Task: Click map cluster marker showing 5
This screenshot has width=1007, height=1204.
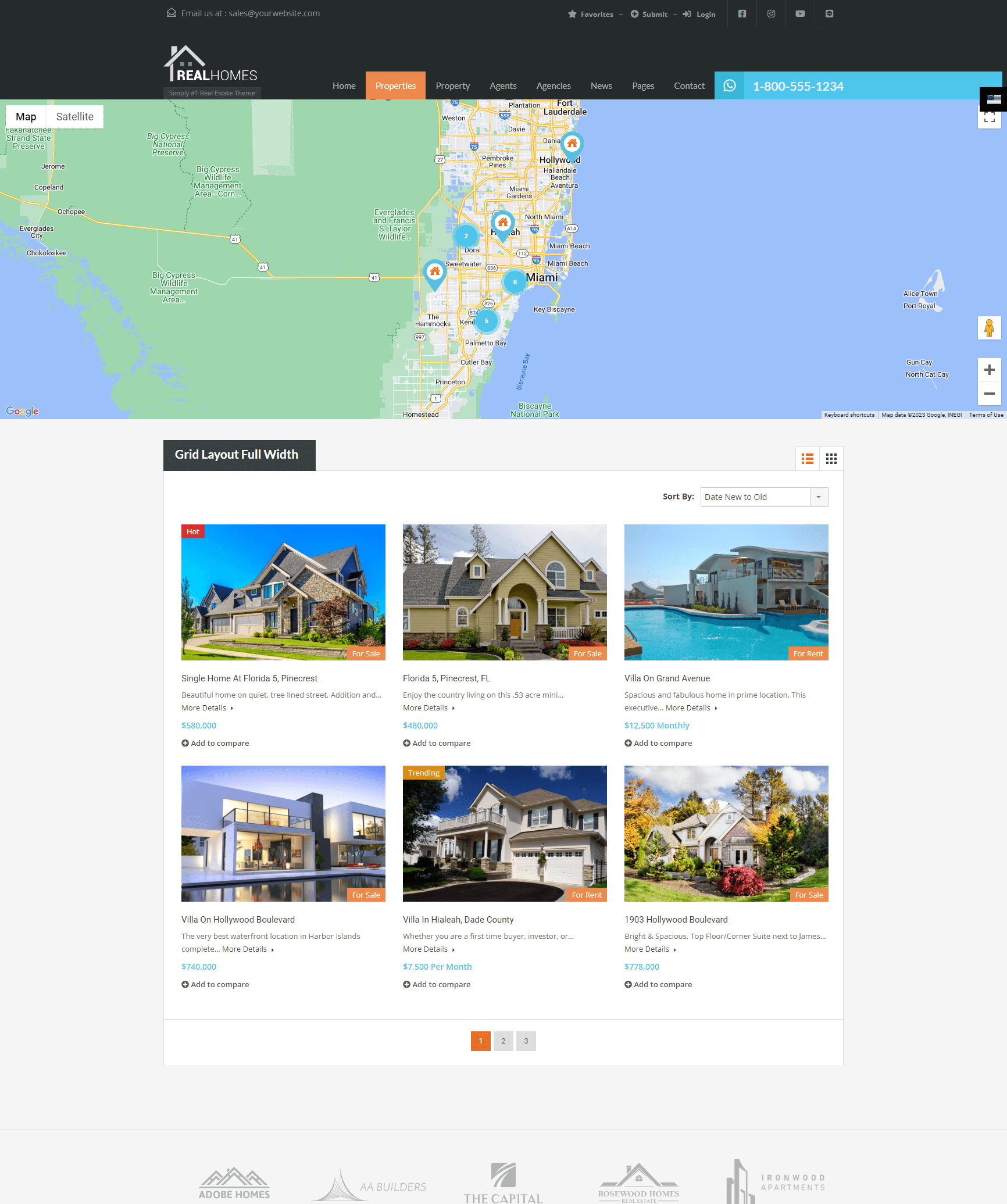Action: (487, 321)
